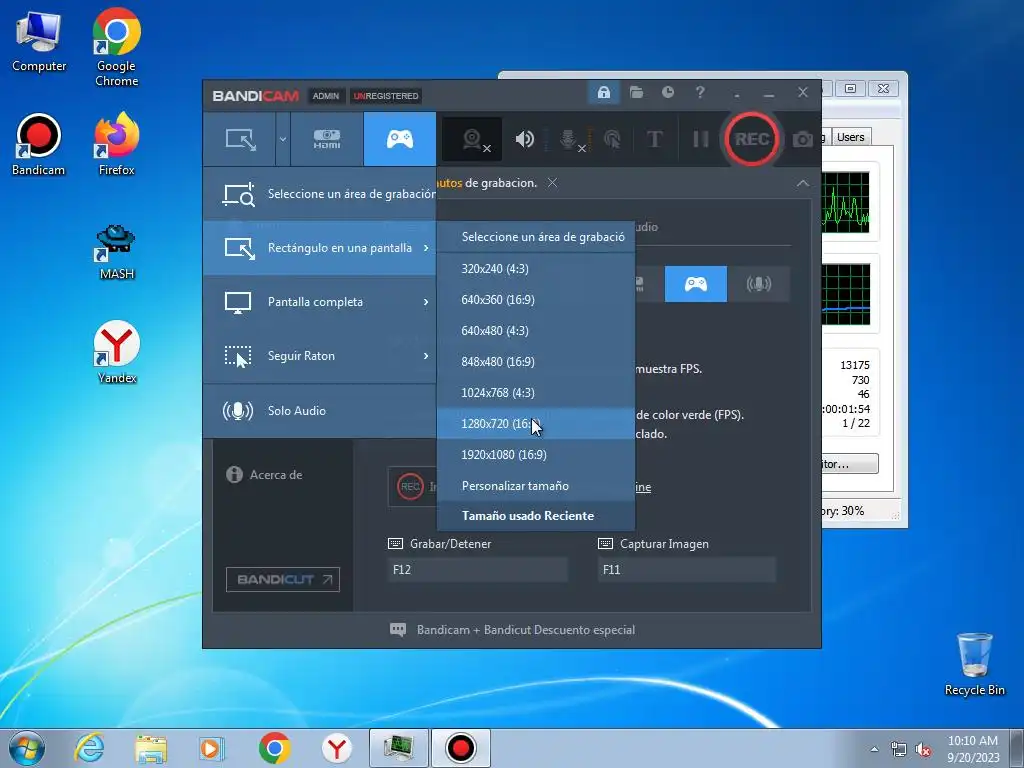Open the MASH desktop shortcut
Screen dimensions: 1024x768
[116, 252]
